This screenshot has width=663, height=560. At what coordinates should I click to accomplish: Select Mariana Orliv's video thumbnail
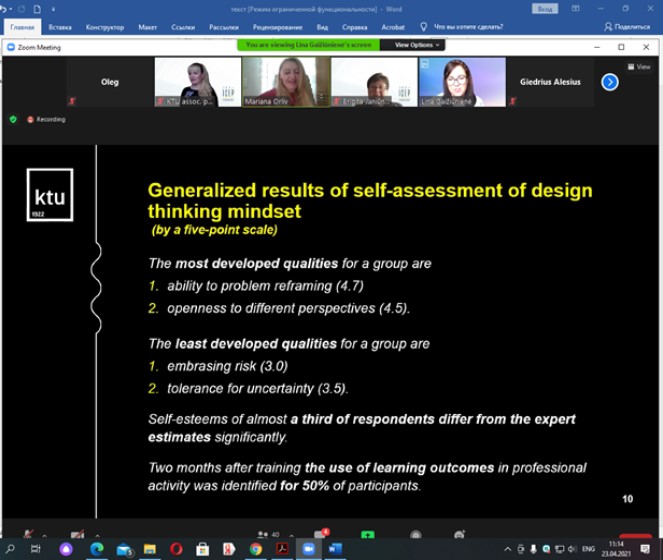pos(286,82)
